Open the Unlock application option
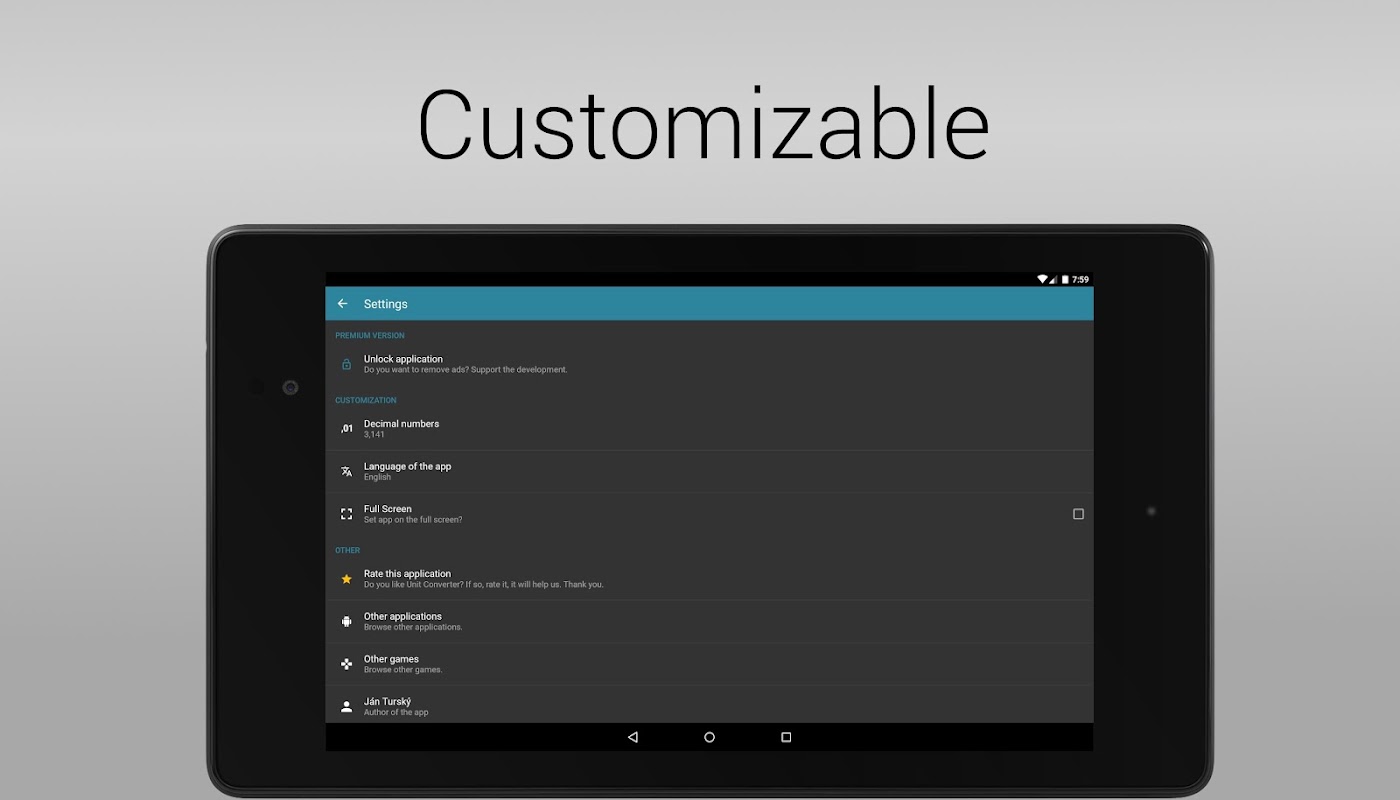The height and width of the screenshot is (800, 1400). [709, 364]
